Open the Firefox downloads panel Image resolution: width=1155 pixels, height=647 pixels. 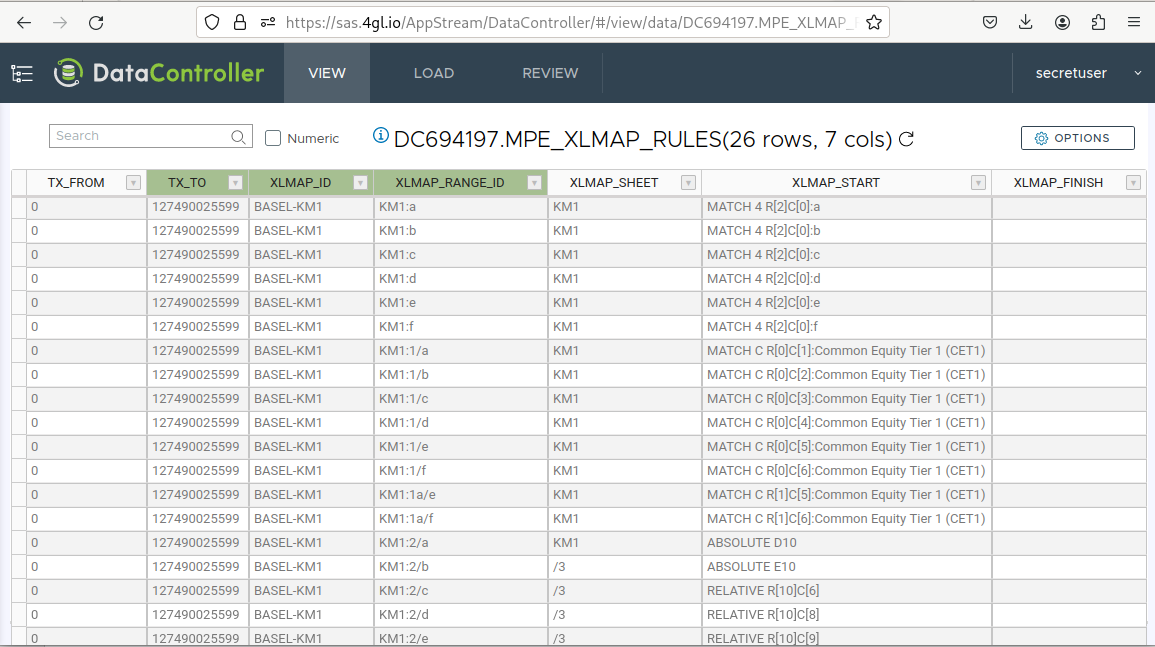pyautogui.click(x=1025, y=22)
